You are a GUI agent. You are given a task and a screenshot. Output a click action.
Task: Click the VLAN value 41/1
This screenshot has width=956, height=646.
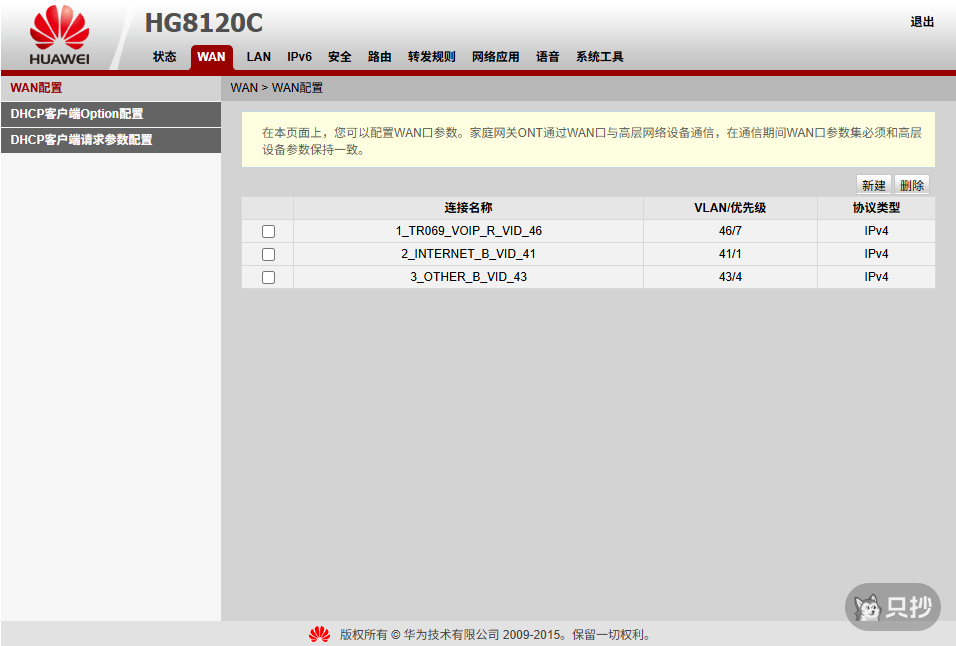coord(730,254)
